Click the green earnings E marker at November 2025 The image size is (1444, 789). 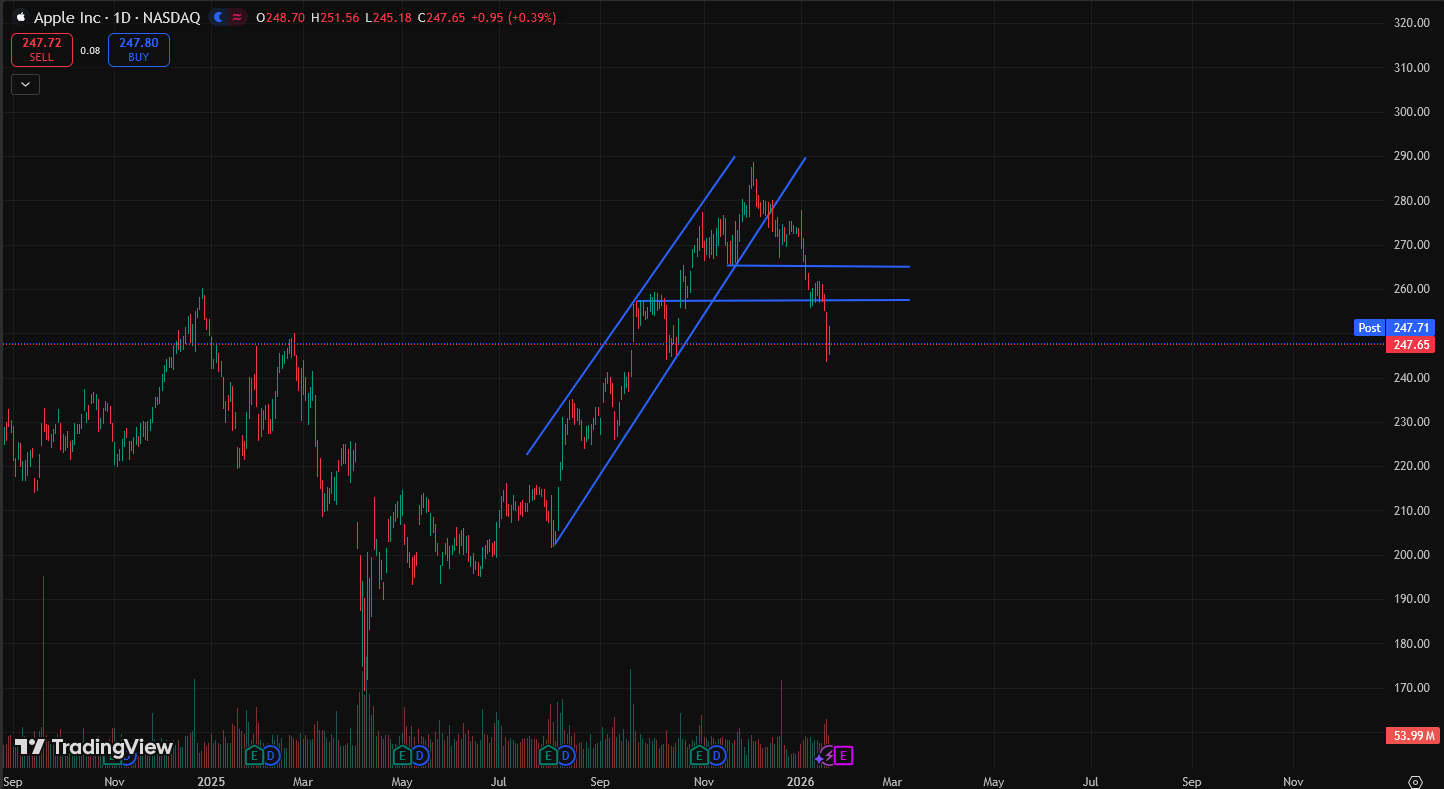pyautogui.click(x=700, y=754)
